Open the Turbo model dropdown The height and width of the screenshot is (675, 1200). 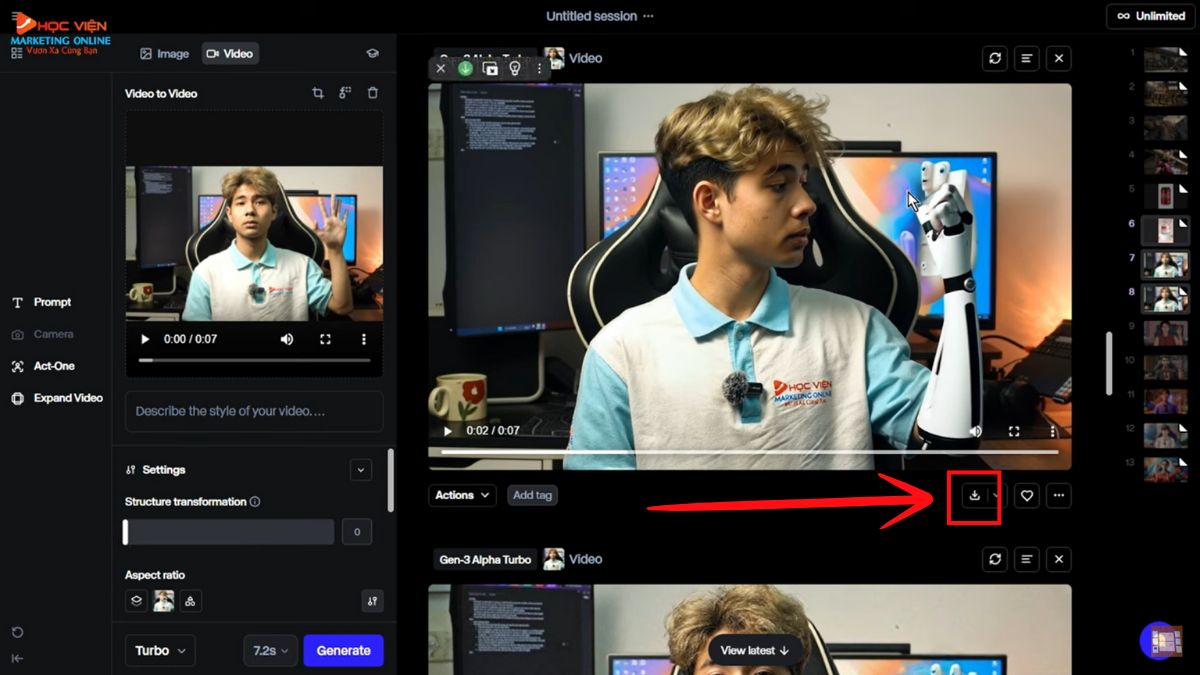(x=160, y=650)
